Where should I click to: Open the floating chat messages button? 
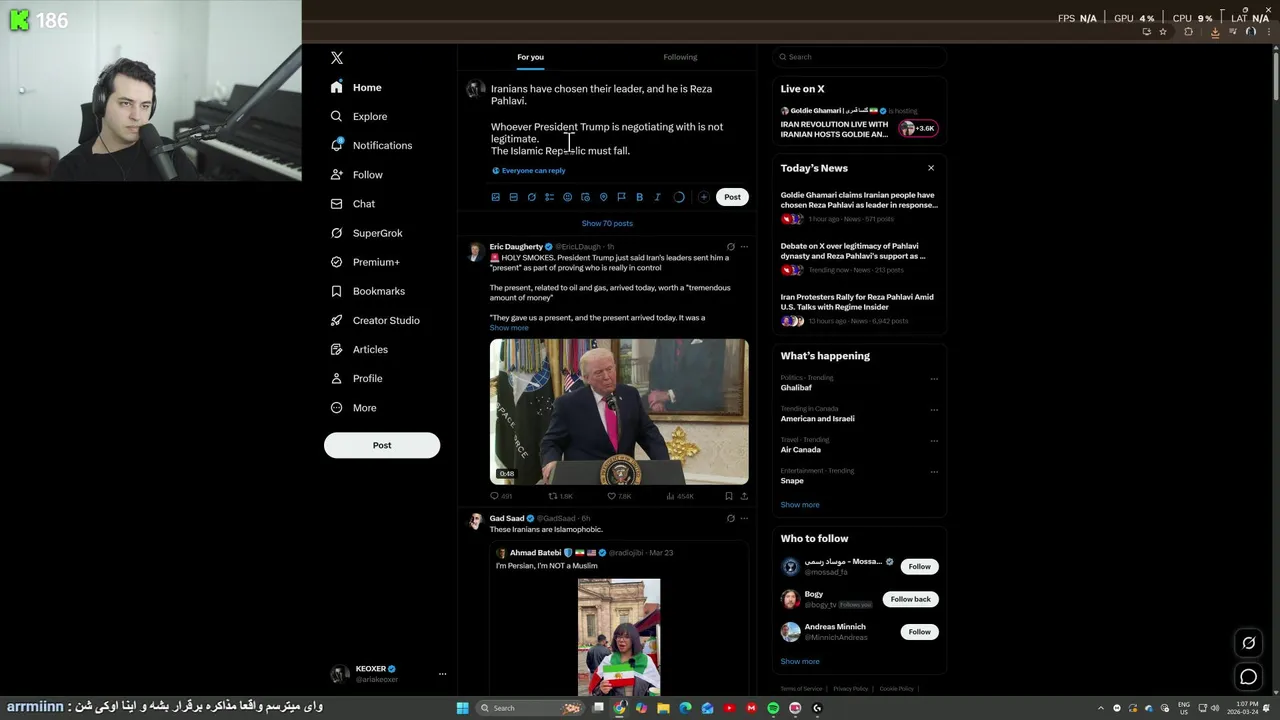(1249, 677)
